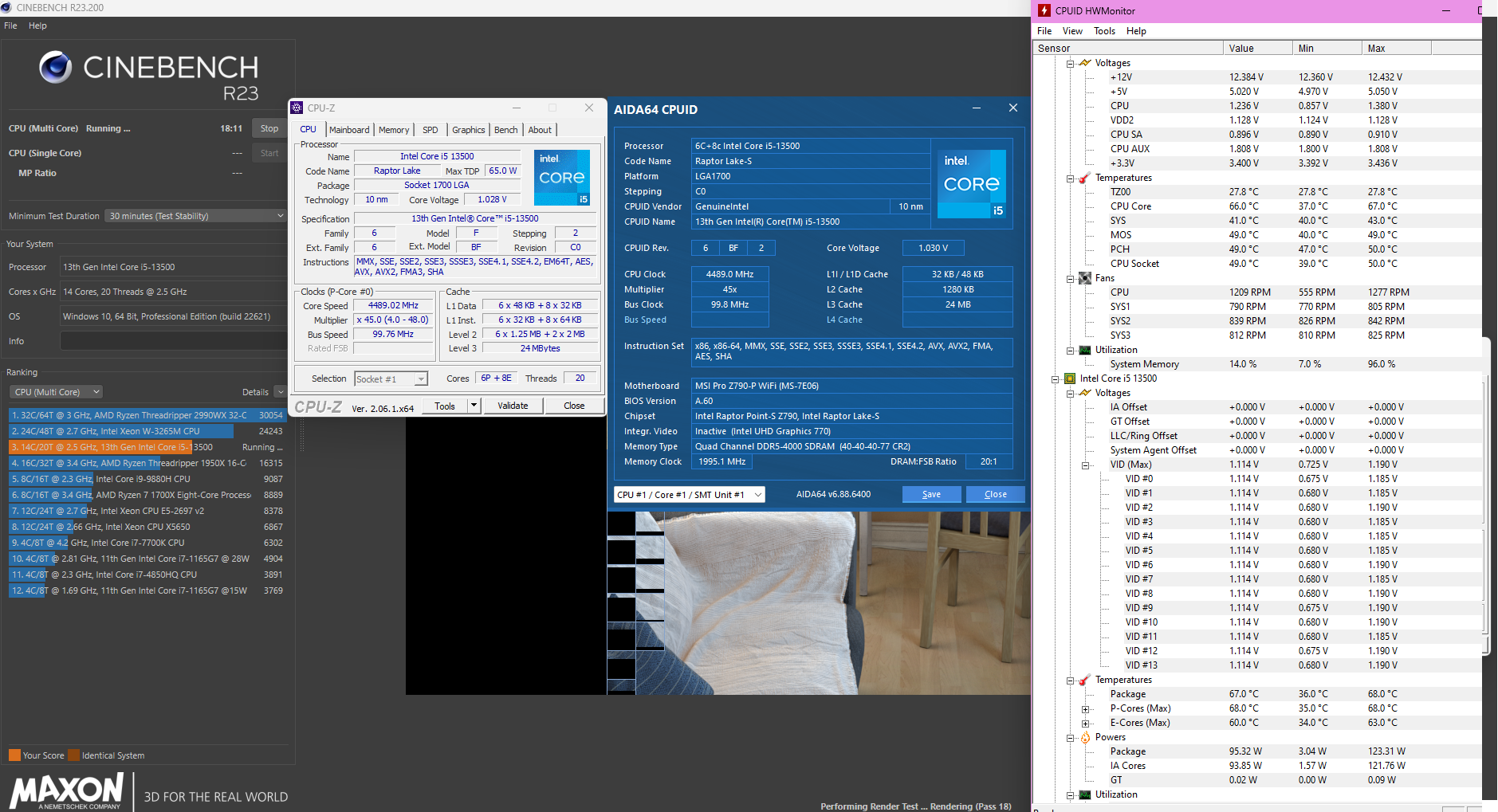Viewport: 1498px width, 812px height.
Task: Click the CPUID HWMonitor title bar icon
Action: [1044, 10]
